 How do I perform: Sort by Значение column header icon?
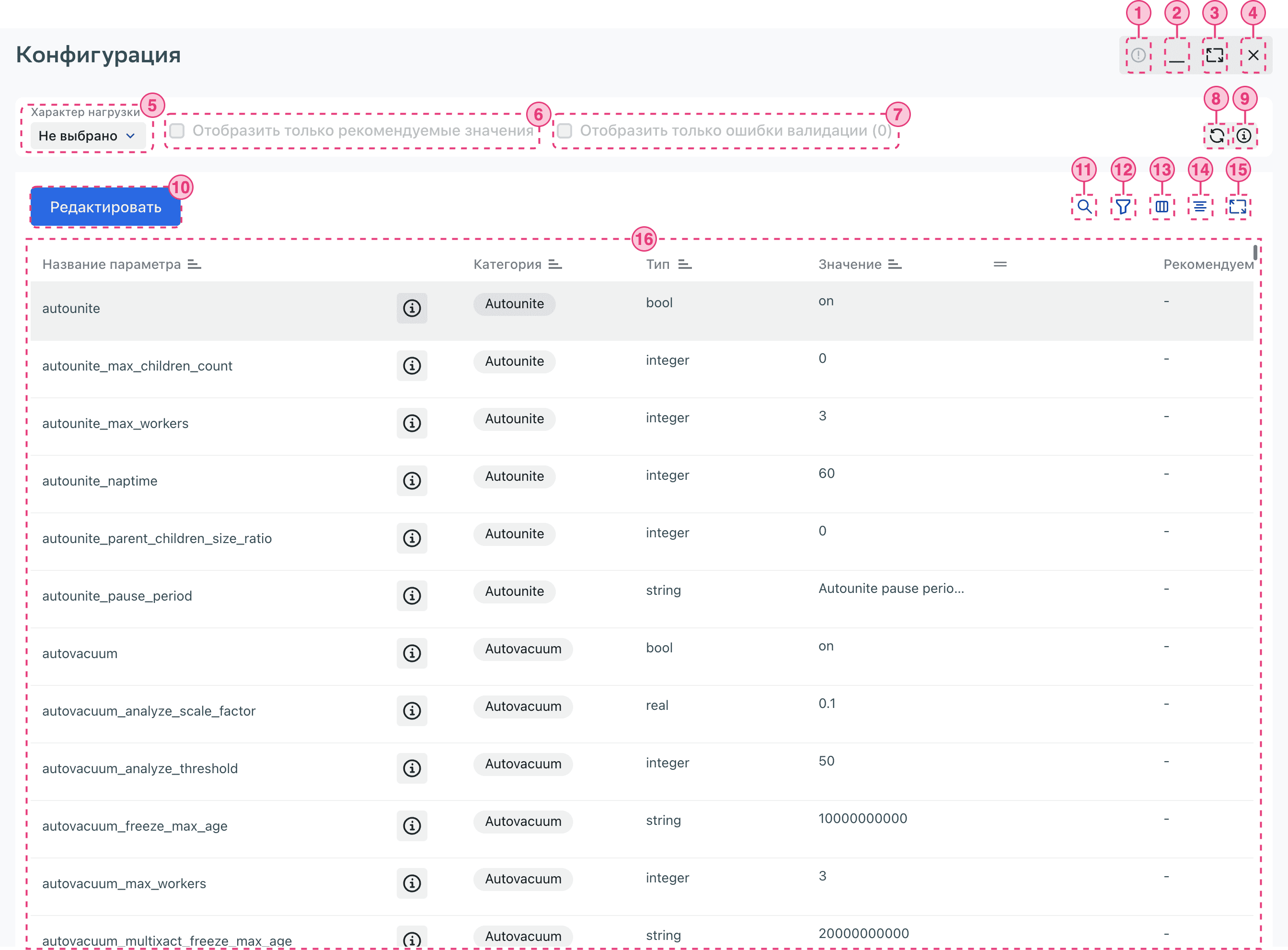[894, 265]
